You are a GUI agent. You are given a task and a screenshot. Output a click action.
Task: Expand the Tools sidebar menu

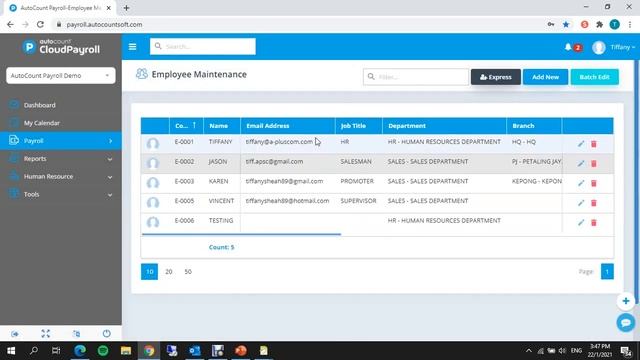click(61, 195)
